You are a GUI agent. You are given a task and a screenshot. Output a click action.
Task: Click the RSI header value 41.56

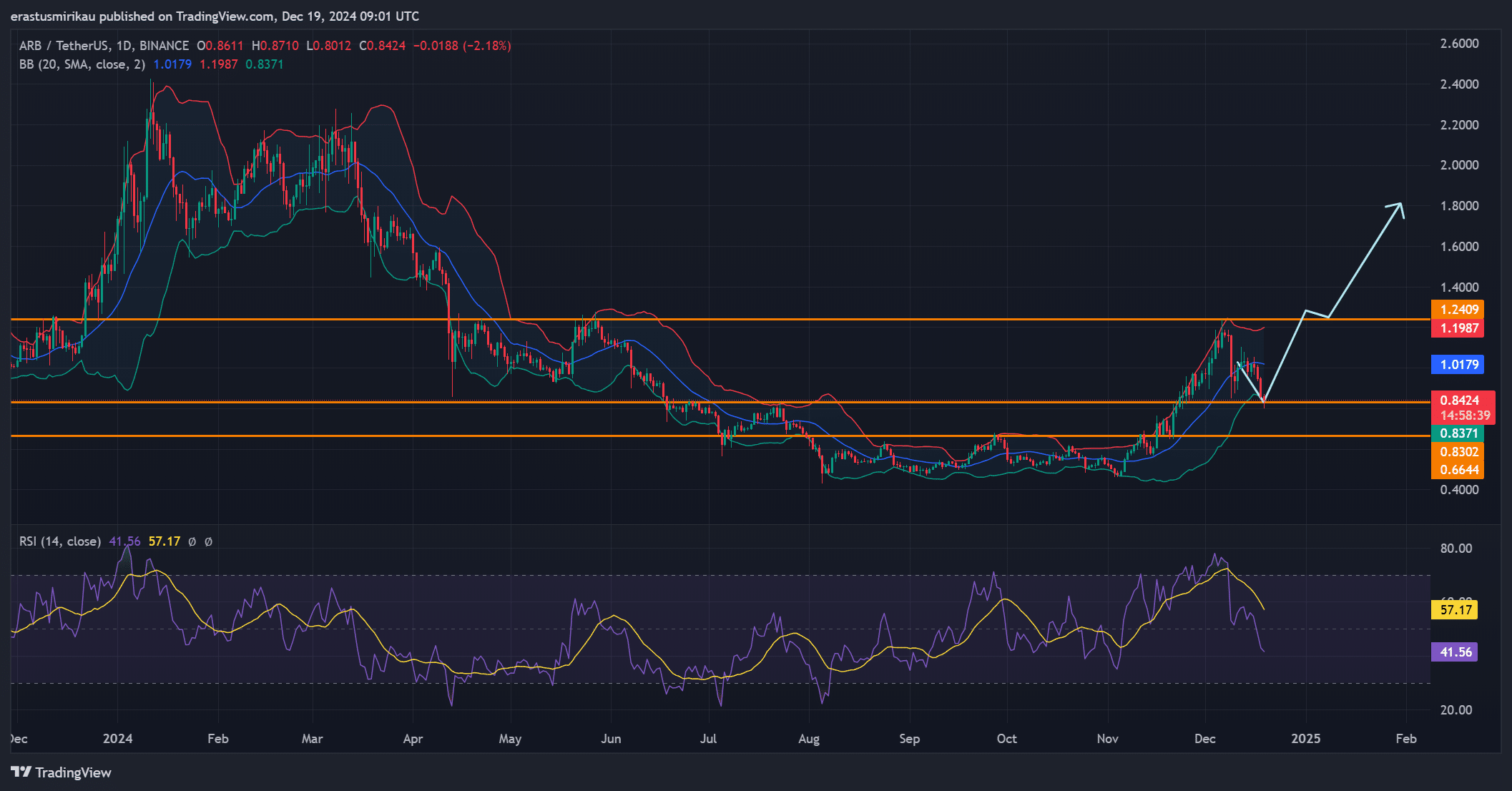pos(124,541)
